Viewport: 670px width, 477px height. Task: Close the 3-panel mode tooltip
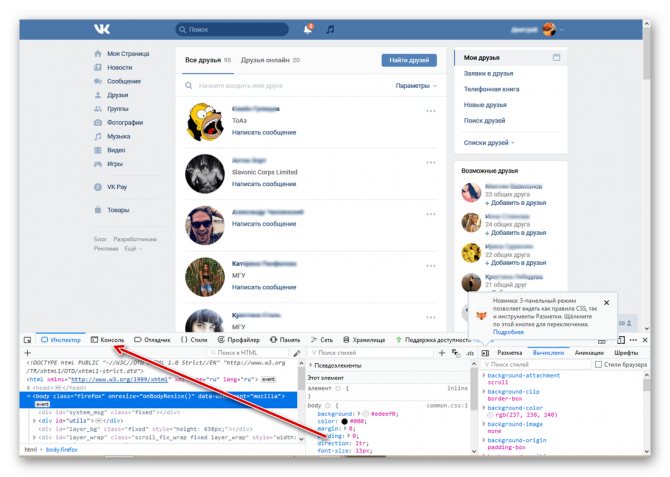point(606,303)
